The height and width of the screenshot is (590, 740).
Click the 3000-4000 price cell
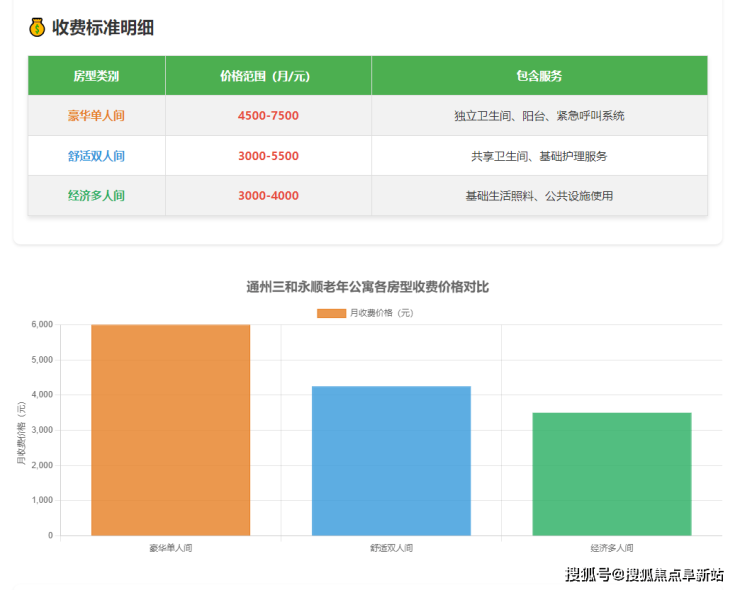click(x=268, y=196)
